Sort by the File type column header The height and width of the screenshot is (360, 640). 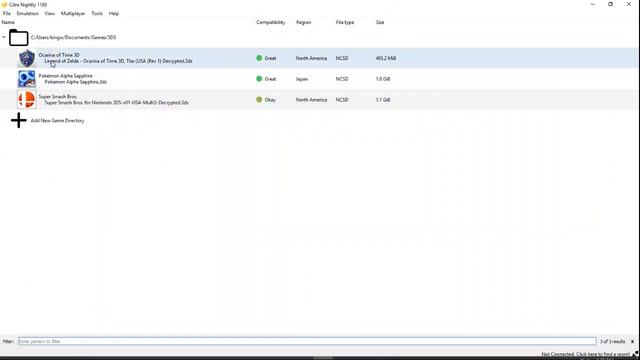click(345, 22)
